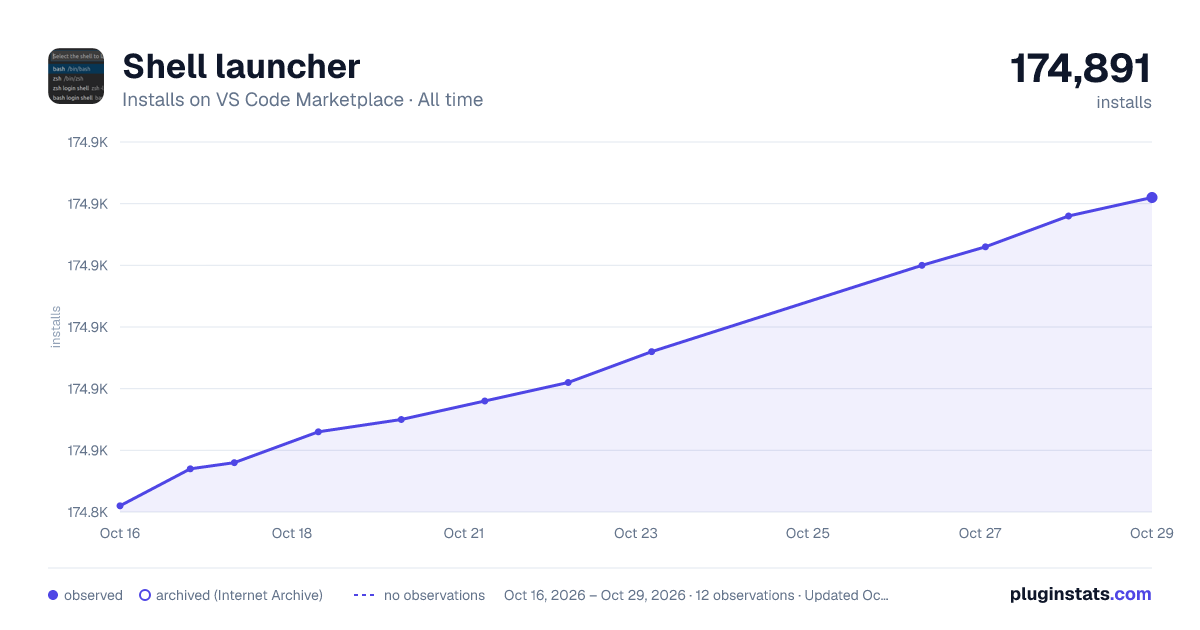Select the large final data point at Oct 29

click(1152, 198)
